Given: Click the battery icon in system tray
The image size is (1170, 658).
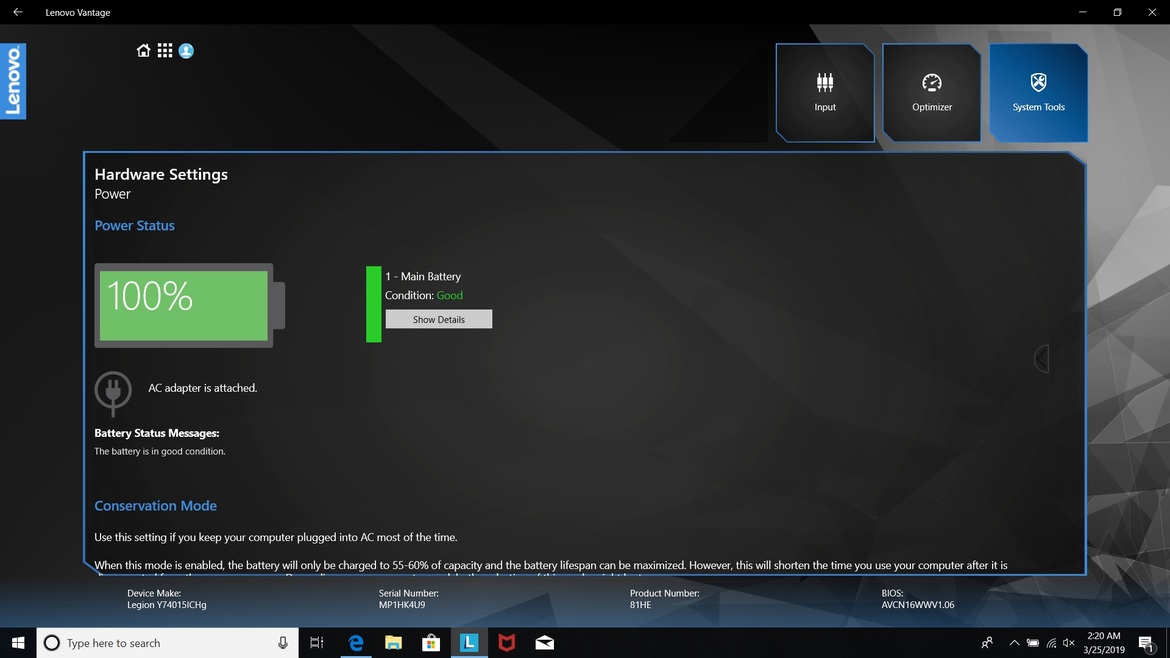Looking at the screenshot, I should (1033, 643).
